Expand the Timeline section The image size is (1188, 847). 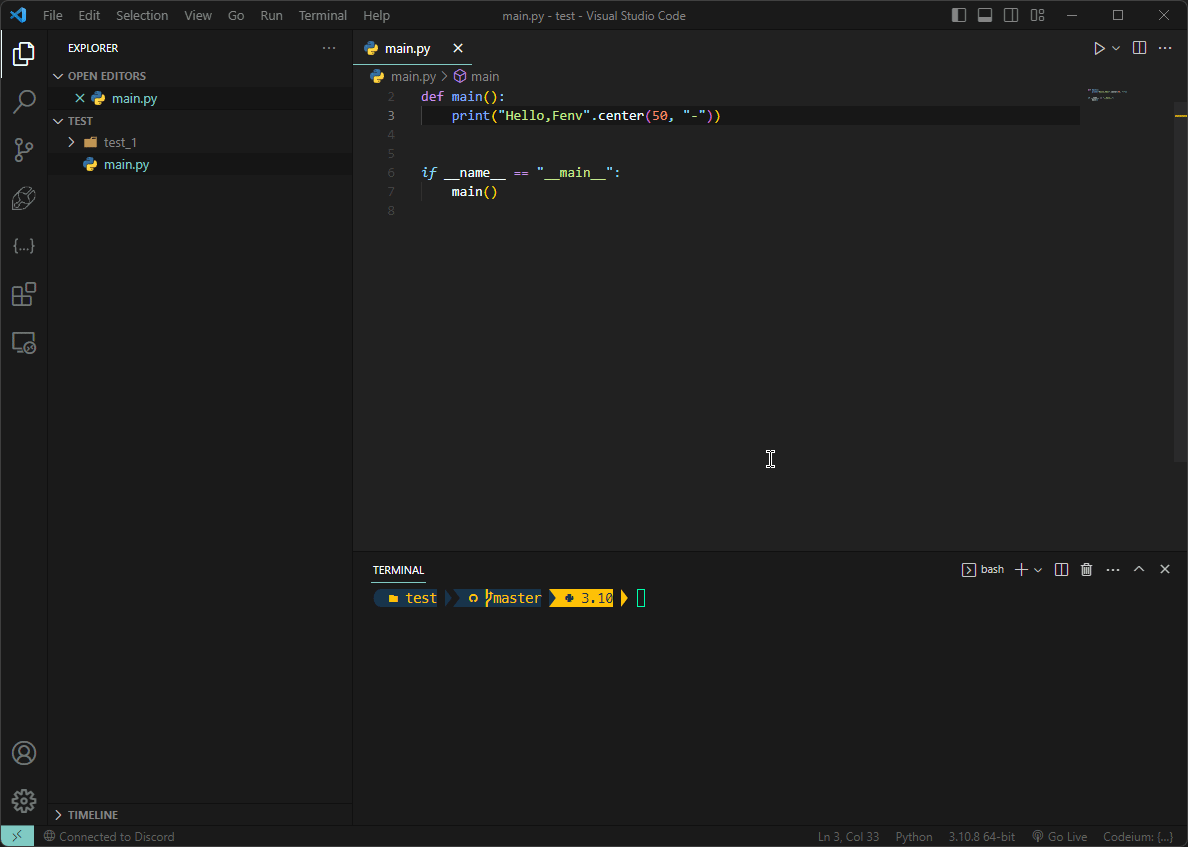coord(92,815)
